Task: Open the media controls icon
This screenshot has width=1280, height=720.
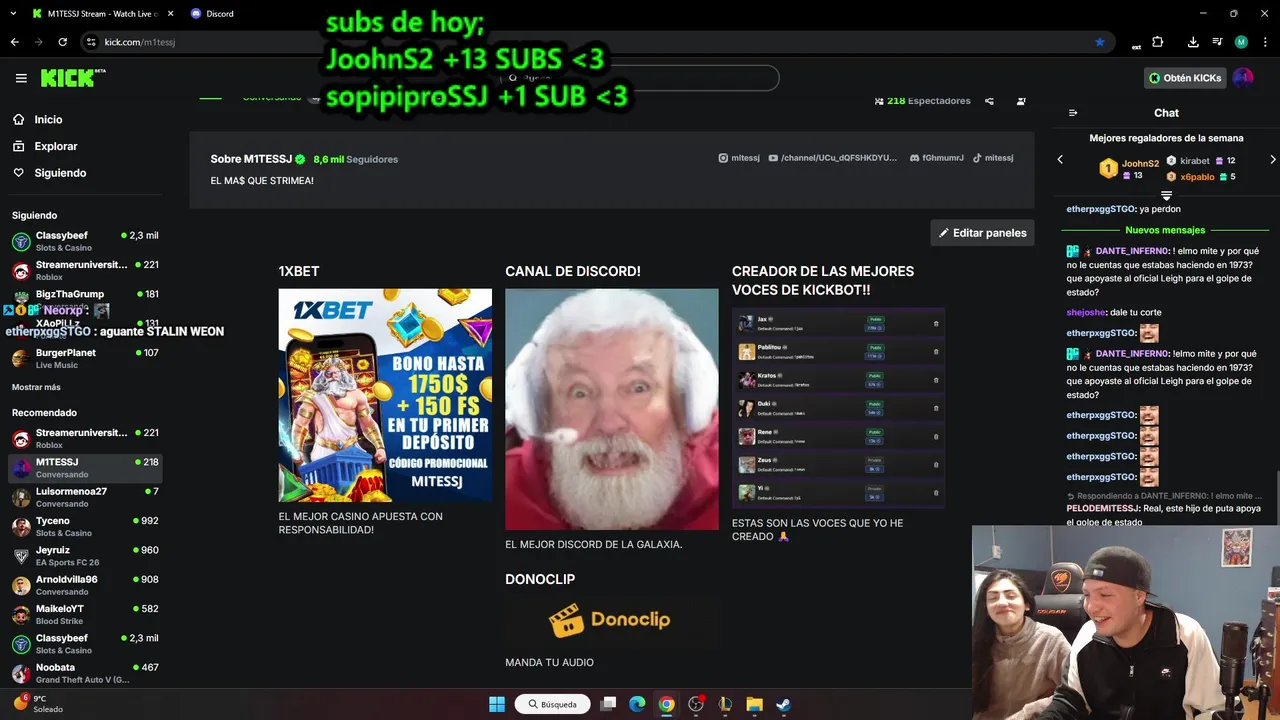Action: (x=1217, y=42)
